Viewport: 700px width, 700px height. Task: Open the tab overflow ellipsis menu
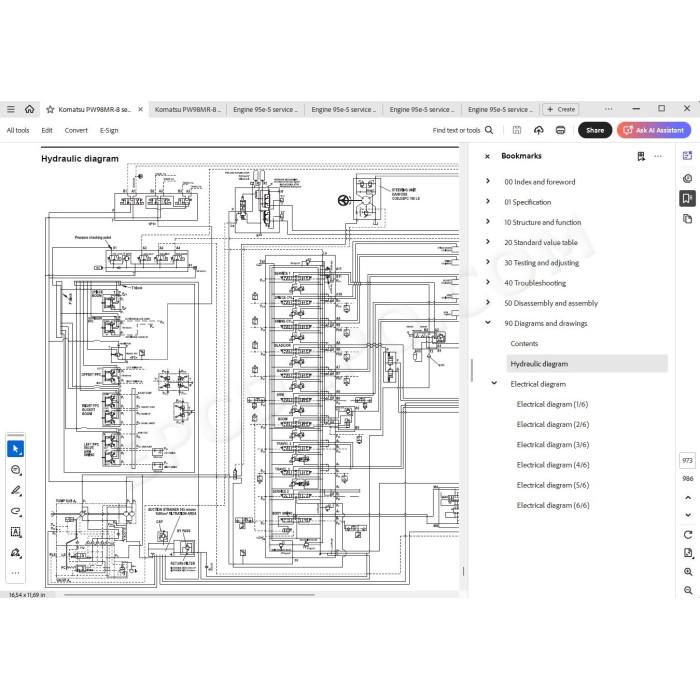(x=608, y=109)
